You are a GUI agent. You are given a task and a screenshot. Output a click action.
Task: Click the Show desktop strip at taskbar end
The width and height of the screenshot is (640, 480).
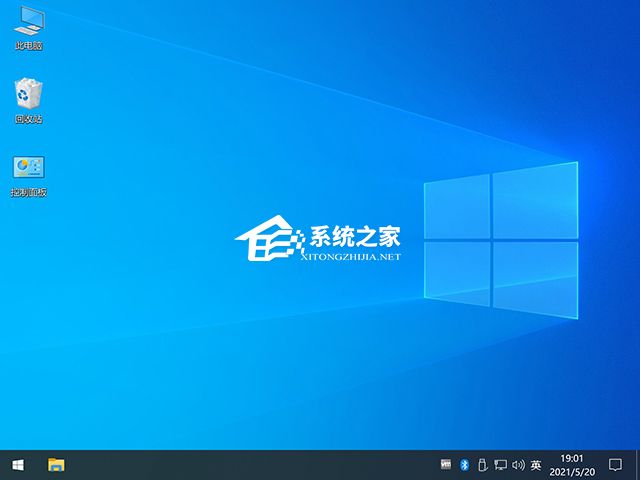click(x=638, y=465)
